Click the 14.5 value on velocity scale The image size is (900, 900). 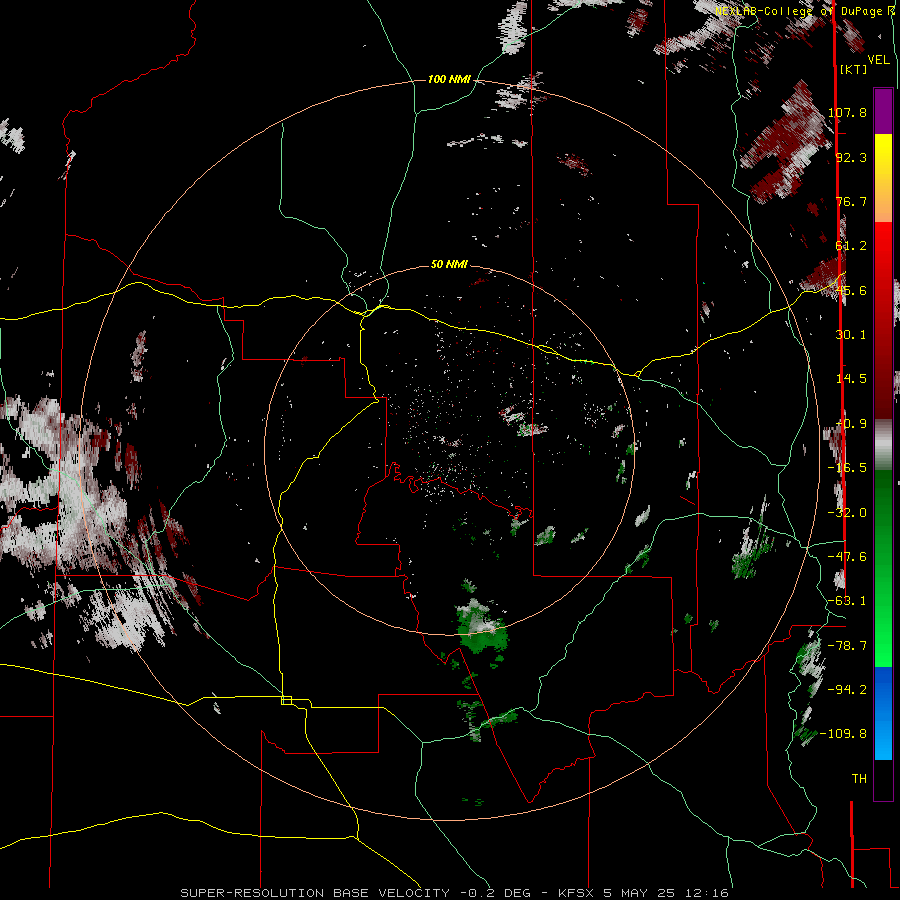pos(851,379)
